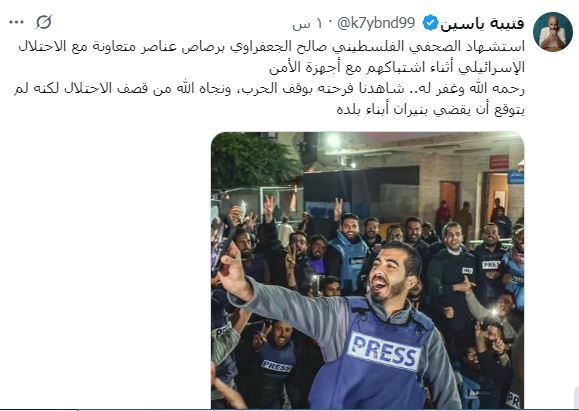Click the tweet's first line mentioning صالح الجعفراوي
The width and height of the screenshot is (579, 411).
coord(271,47)
